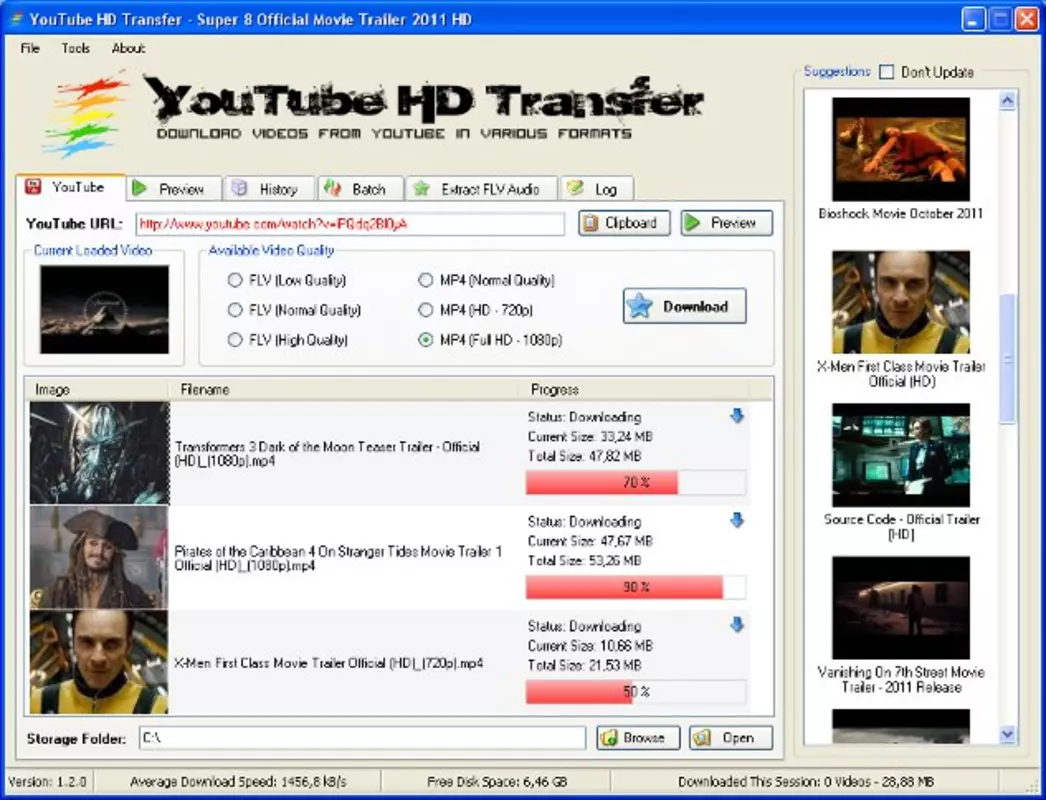This screenshot has width=1046, height=800.
Task: Click the clipboard icon in Clipboard button
Action: pos(590,223)
